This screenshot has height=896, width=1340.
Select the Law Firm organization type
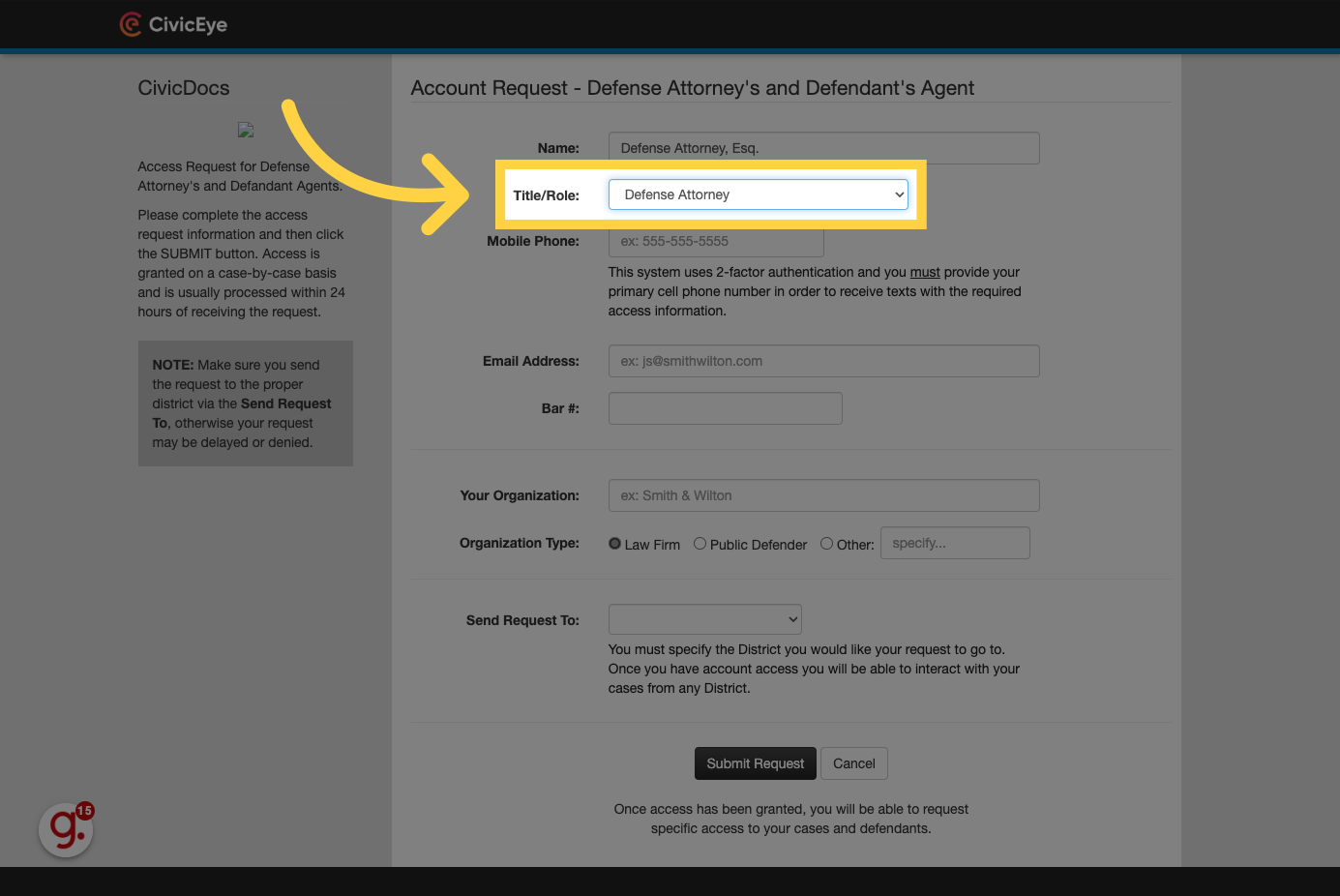pos(614,544)
